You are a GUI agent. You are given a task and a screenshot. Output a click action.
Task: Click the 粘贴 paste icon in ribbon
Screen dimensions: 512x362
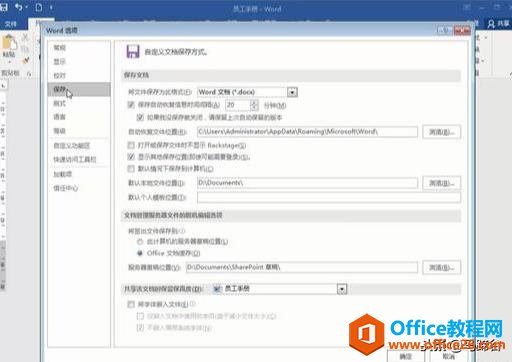[9, 43]
